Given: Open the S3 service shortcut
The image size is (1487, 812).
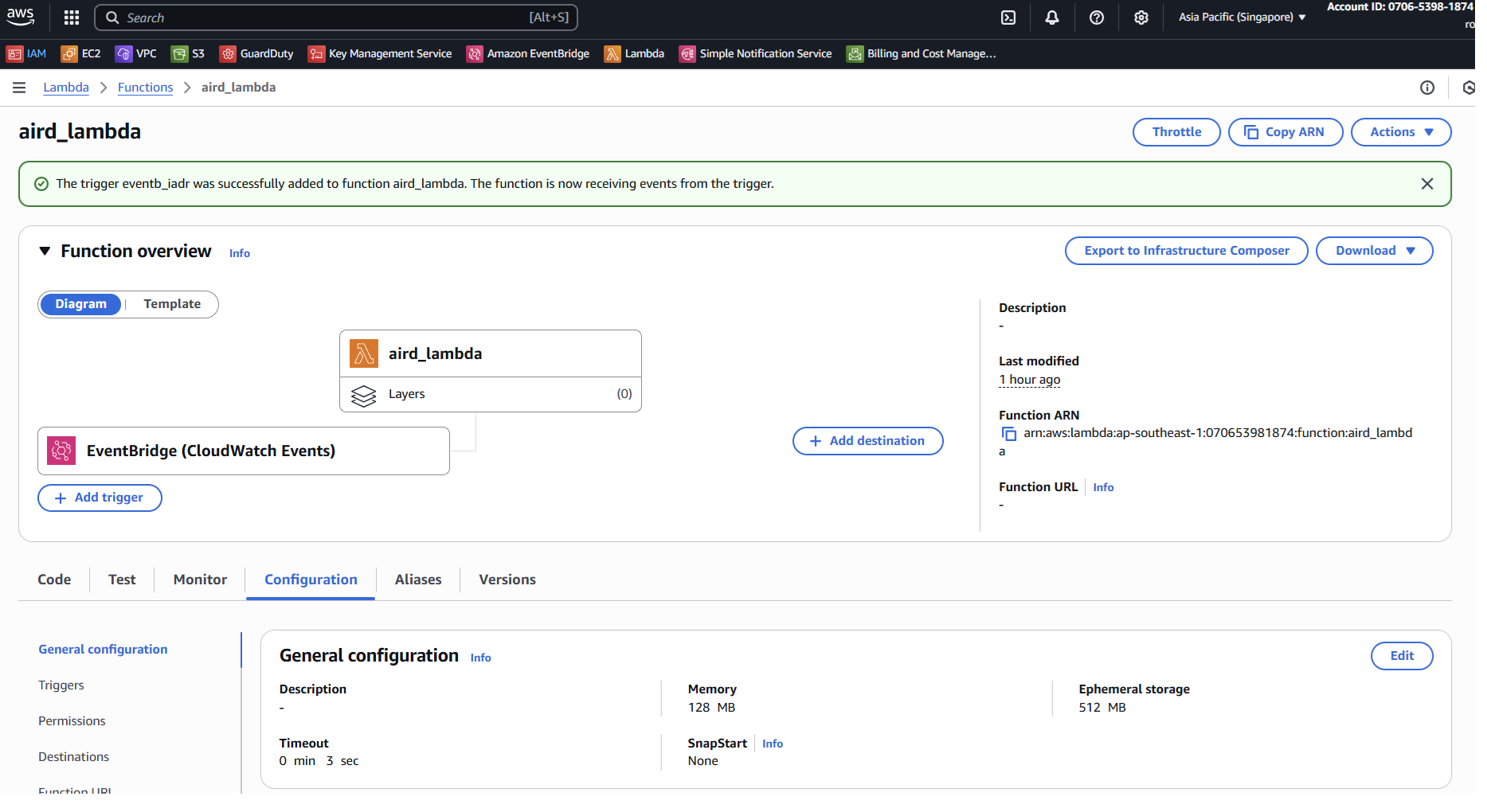Looking at the screenshot, I should coord(188,53).
